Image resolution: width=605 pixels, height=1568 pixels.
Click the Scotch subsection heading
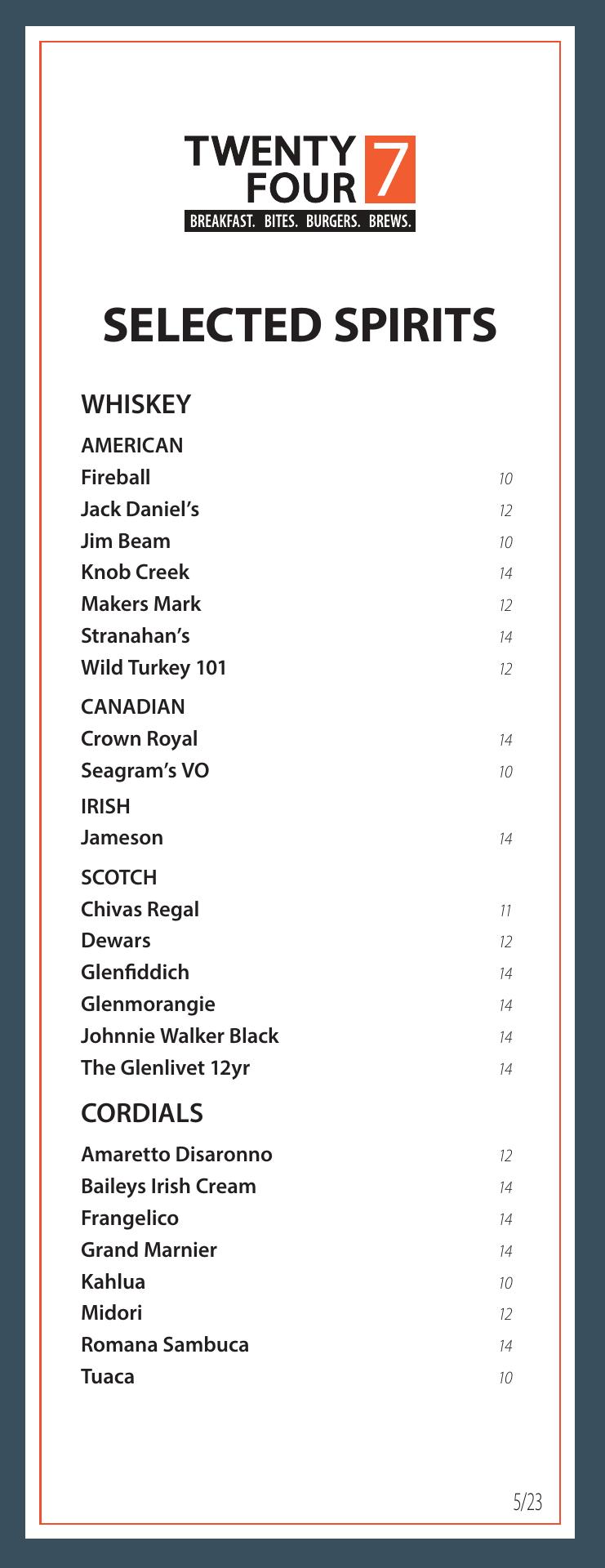click(x=118, y=878)
